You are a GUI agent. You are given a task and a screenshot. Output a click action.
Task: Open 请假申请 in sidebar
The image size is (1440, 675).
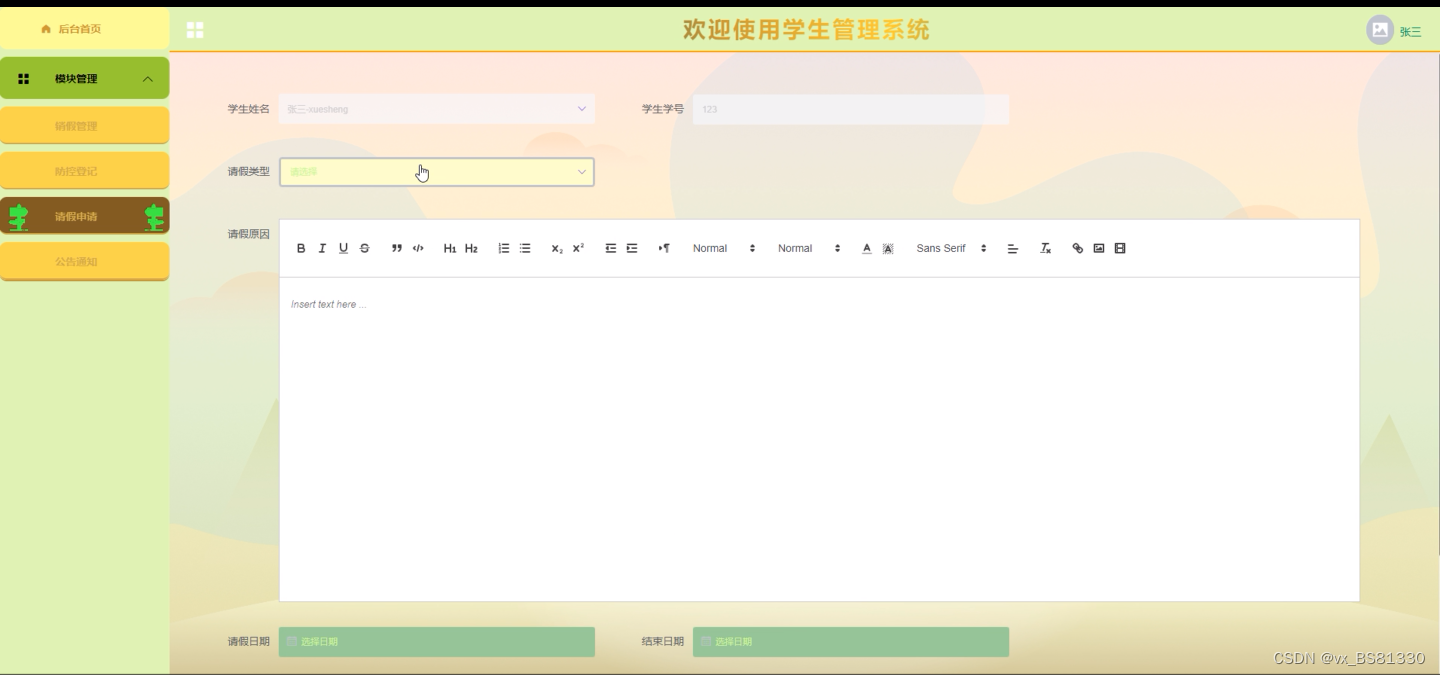coord(84,216)
